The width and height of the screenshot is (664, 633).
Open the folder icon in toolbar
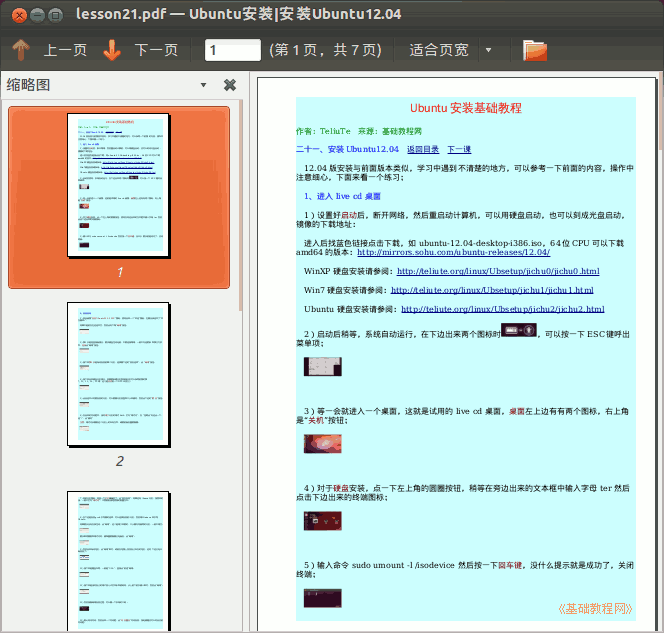(x=535, y=50)
